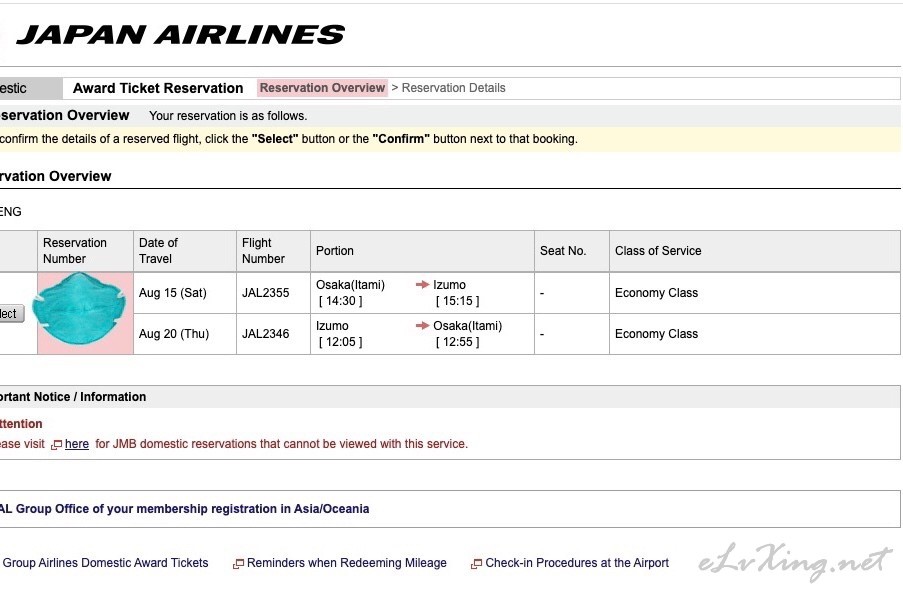Viewport: 903px width, 595px height.
Task: Open Group Airlines Domestic Award Tickets link
Action: (x=105, y=563)
